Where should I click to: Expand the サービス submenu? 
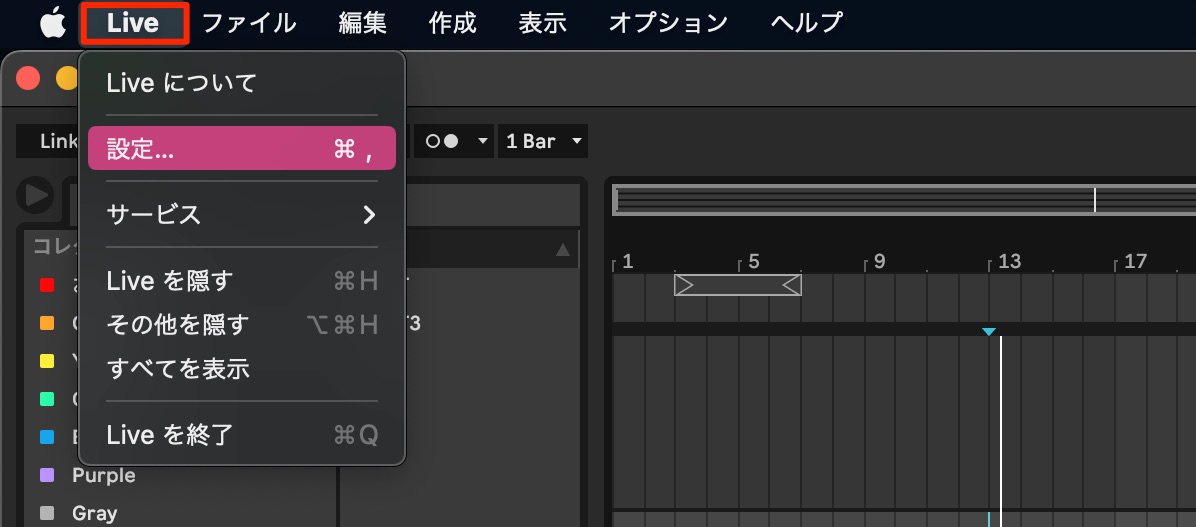(x=242, y=214)
